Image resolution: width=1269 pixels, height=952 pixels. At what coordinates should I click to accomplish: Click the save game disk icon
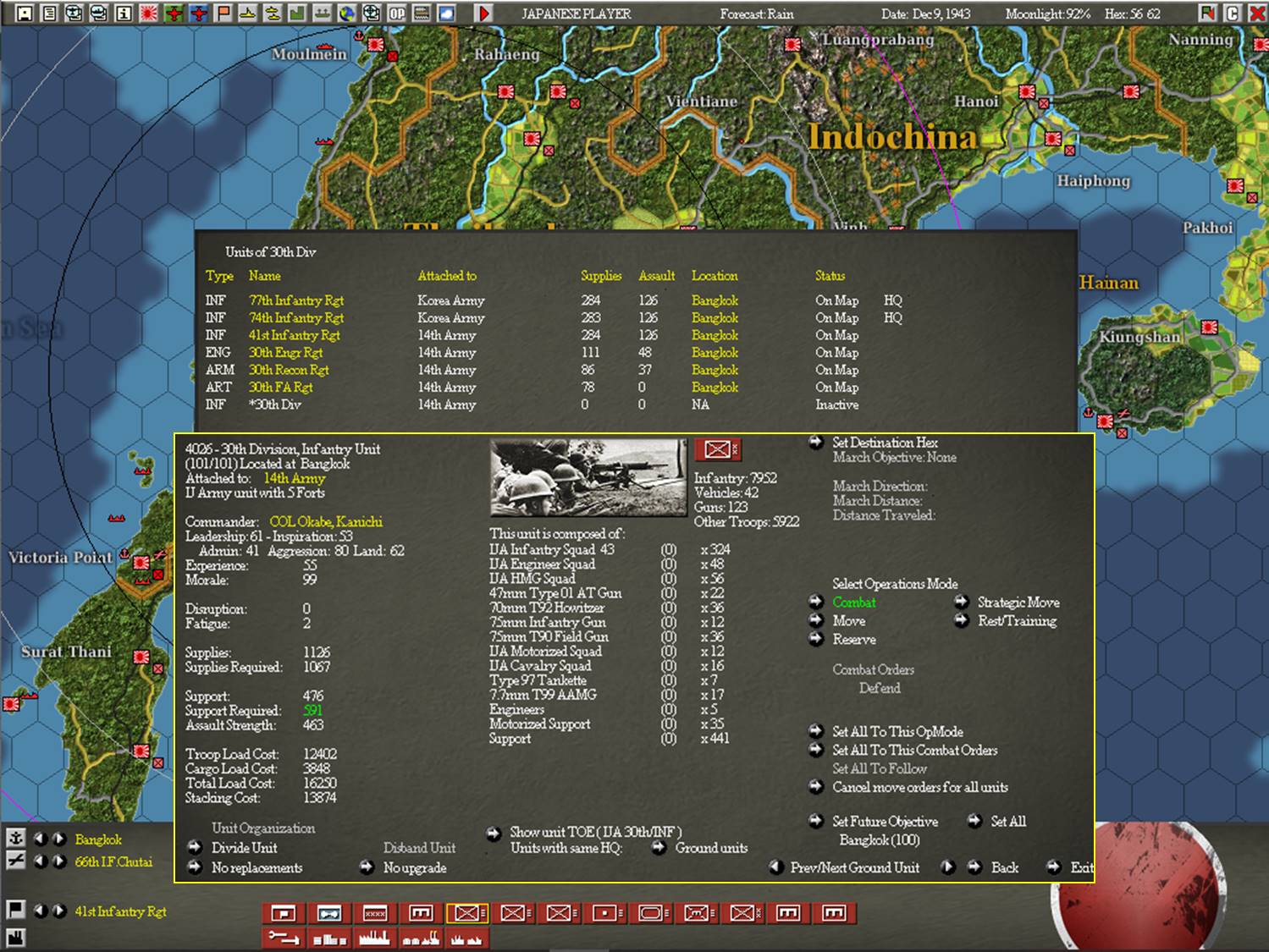(x=25, y=14)
